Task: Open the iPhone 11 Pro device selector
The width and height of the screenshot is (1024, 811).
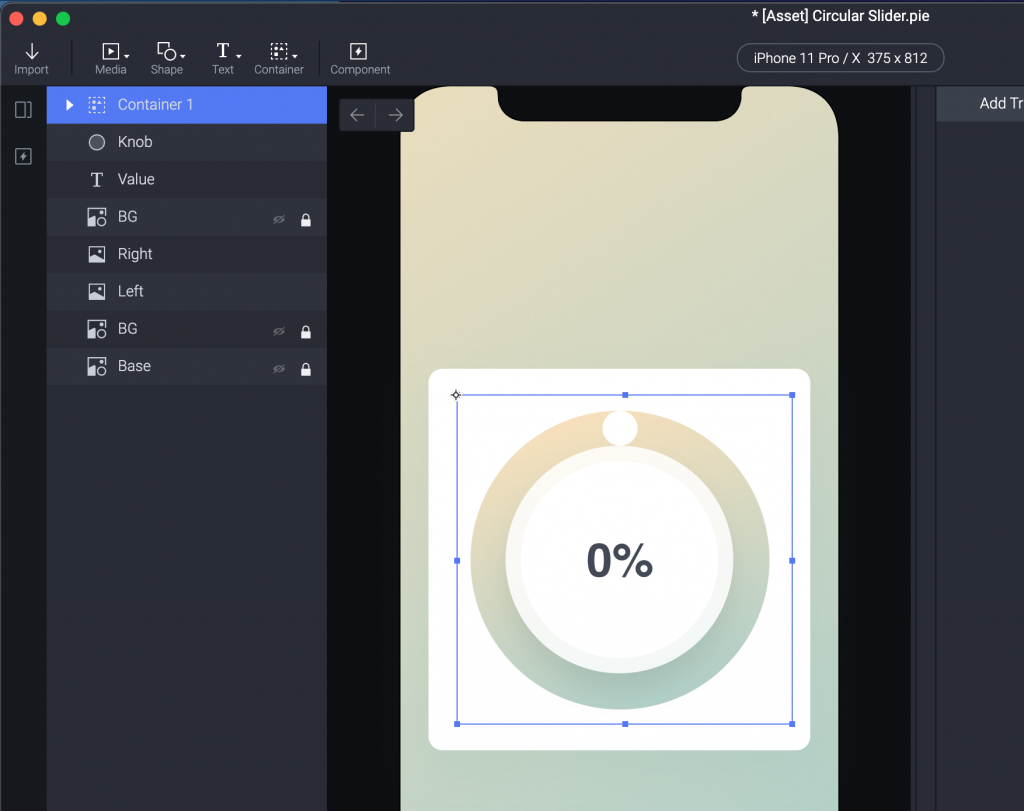Action: click(840, 58)
